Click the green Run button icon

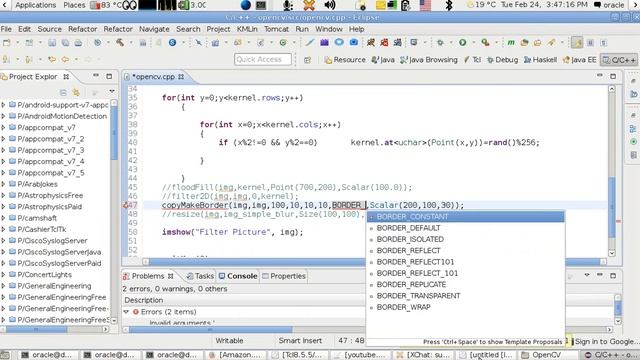pos(462,42)
